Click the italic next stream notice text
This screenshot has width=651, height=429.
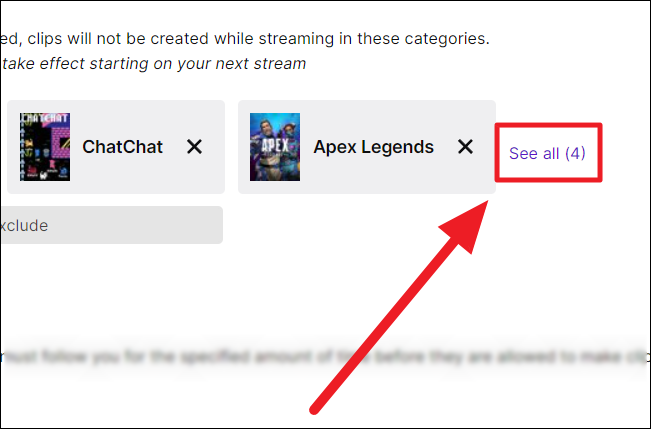point(154,64)
